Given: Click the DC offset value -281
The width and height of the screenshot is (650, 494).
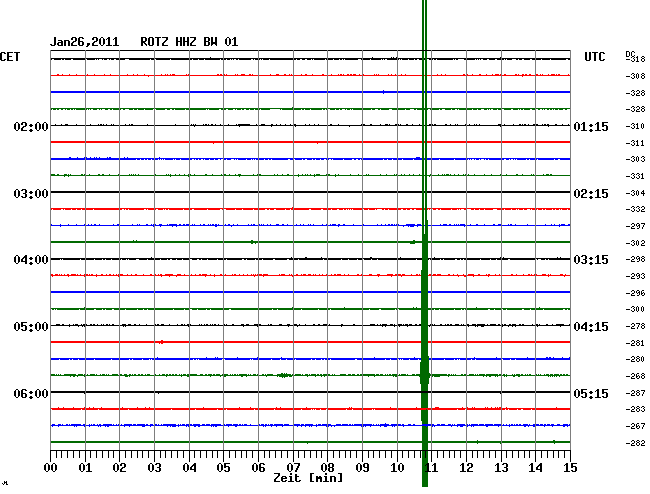Looking at the screenshot, I should (x=635, y=343).
